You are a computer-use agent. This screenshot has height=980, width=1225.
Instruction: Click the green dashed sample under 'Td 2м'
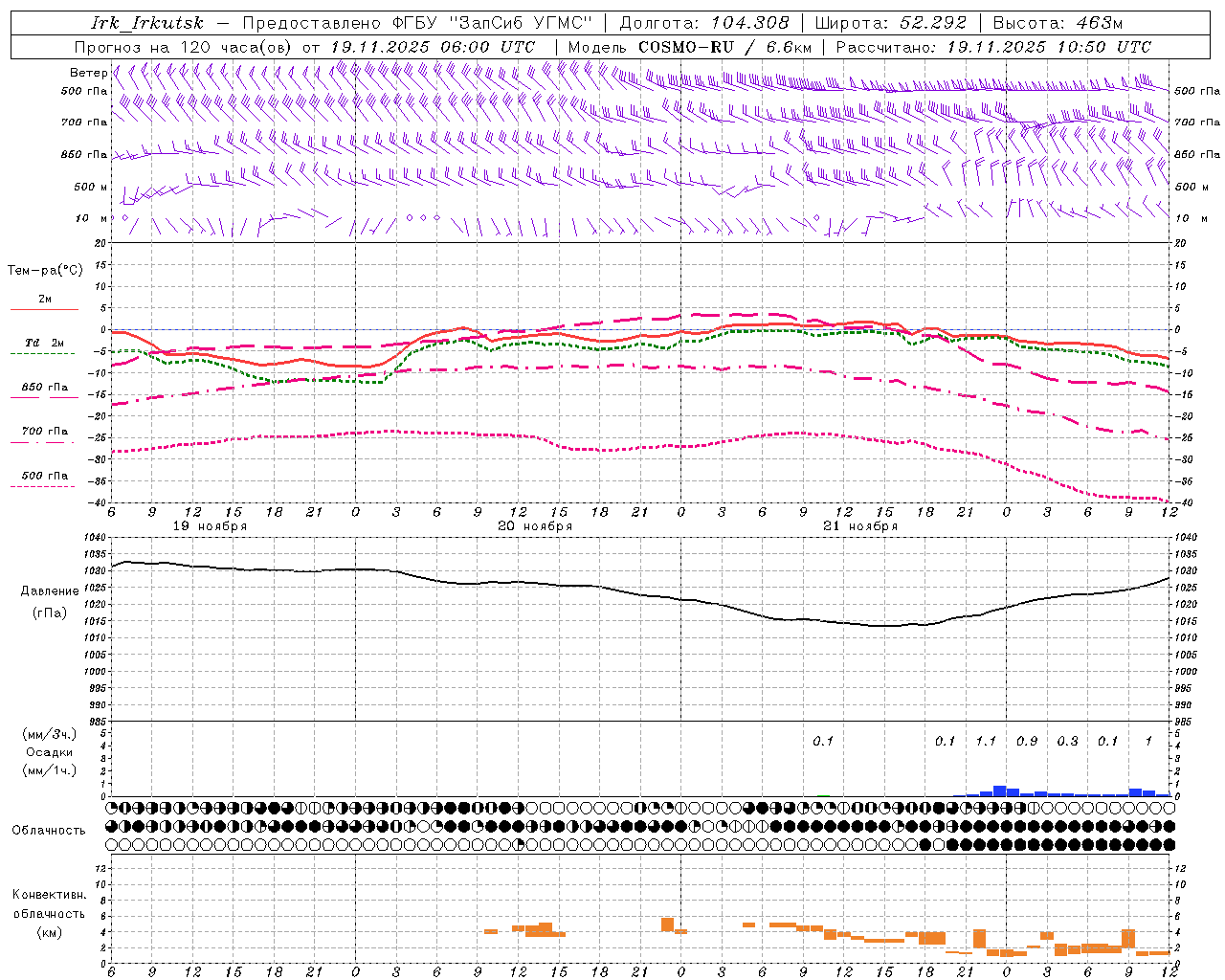(42, 353)
